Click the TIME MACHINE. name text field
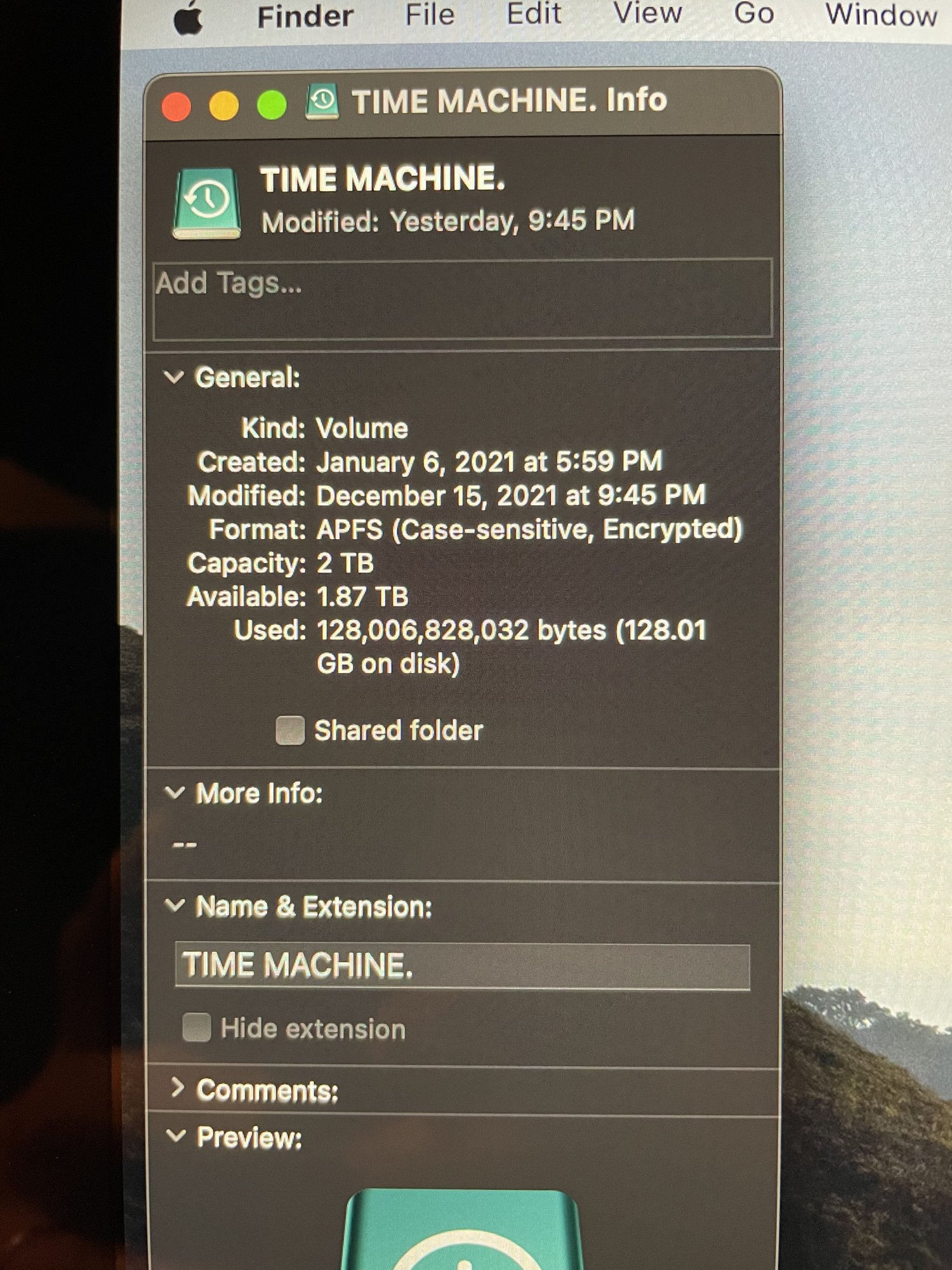952x1270 pixels. (463, 966)
